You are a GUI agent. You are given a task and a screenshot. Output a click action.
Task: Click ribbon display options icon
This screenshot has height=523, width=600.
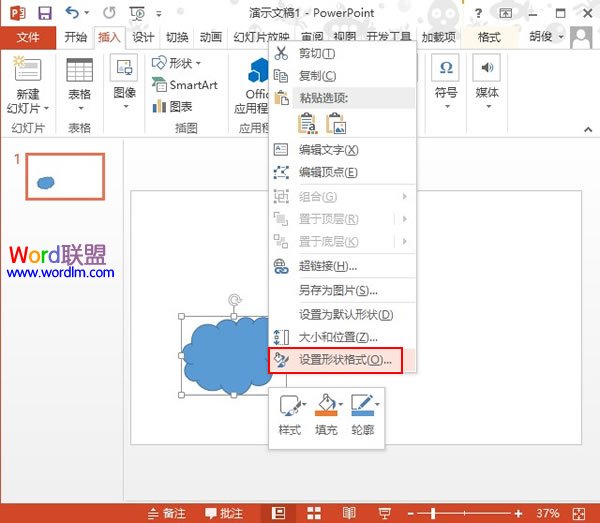[x=505, y=13]
